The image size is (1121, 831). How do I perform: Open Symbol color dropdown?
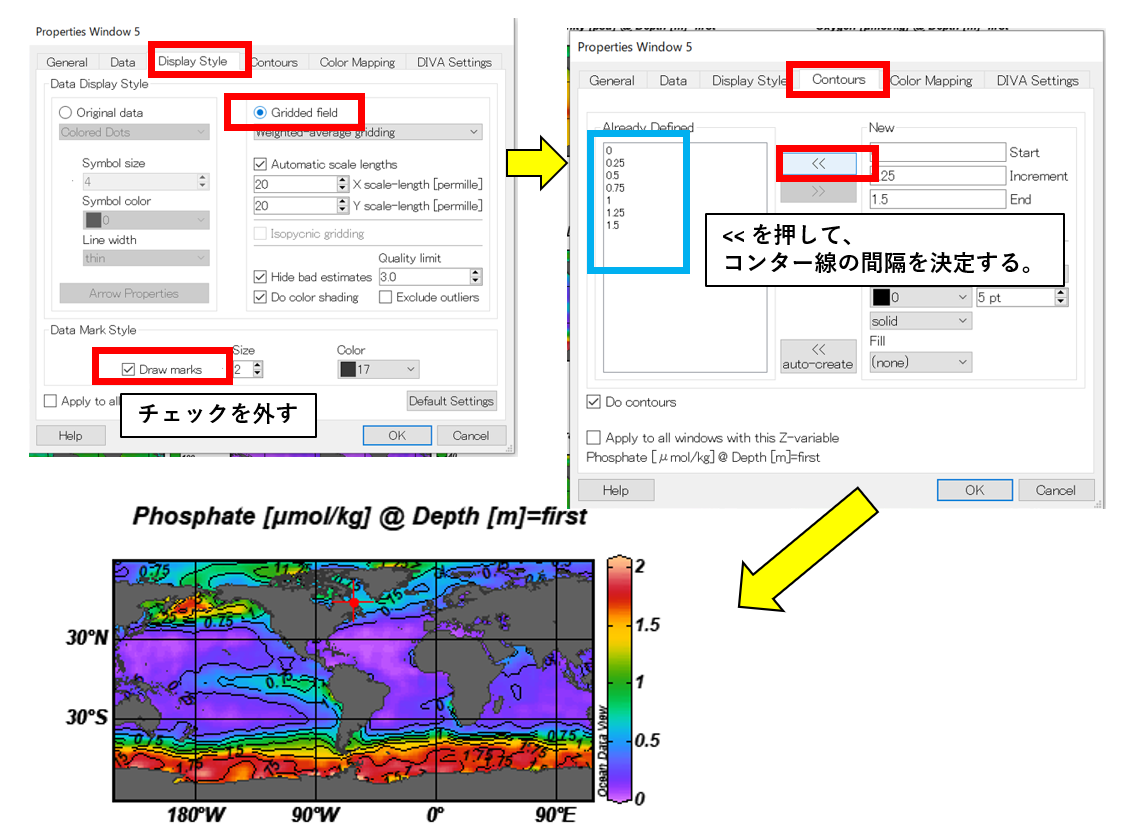(x=147, y=220)
